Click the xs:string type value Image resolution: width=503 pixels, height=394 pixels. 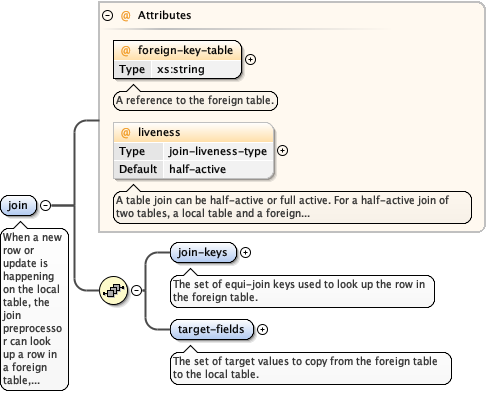181,69
